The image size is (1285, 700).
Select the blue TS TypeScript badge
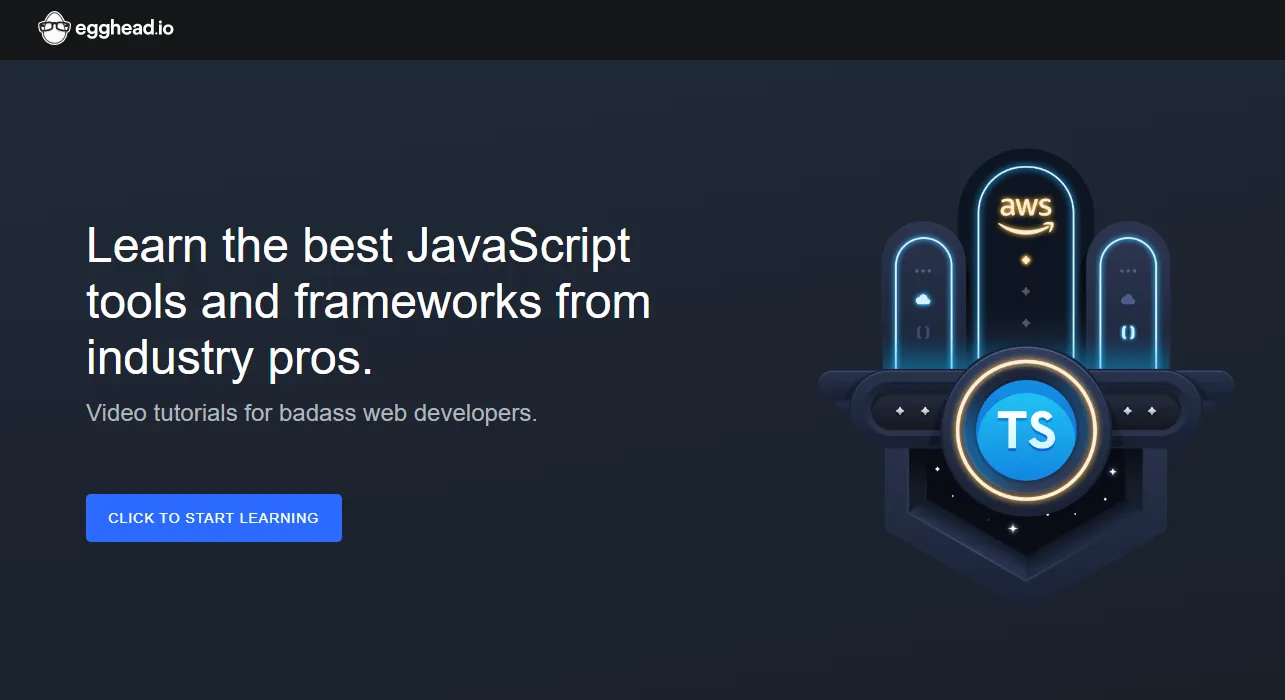(1026, 431)
